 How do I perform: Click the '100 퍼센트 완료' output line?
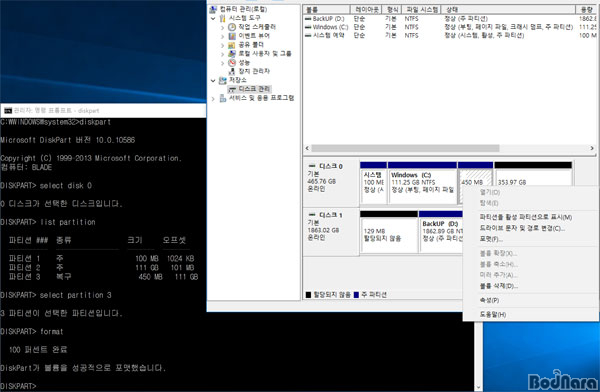pos(38,350)
